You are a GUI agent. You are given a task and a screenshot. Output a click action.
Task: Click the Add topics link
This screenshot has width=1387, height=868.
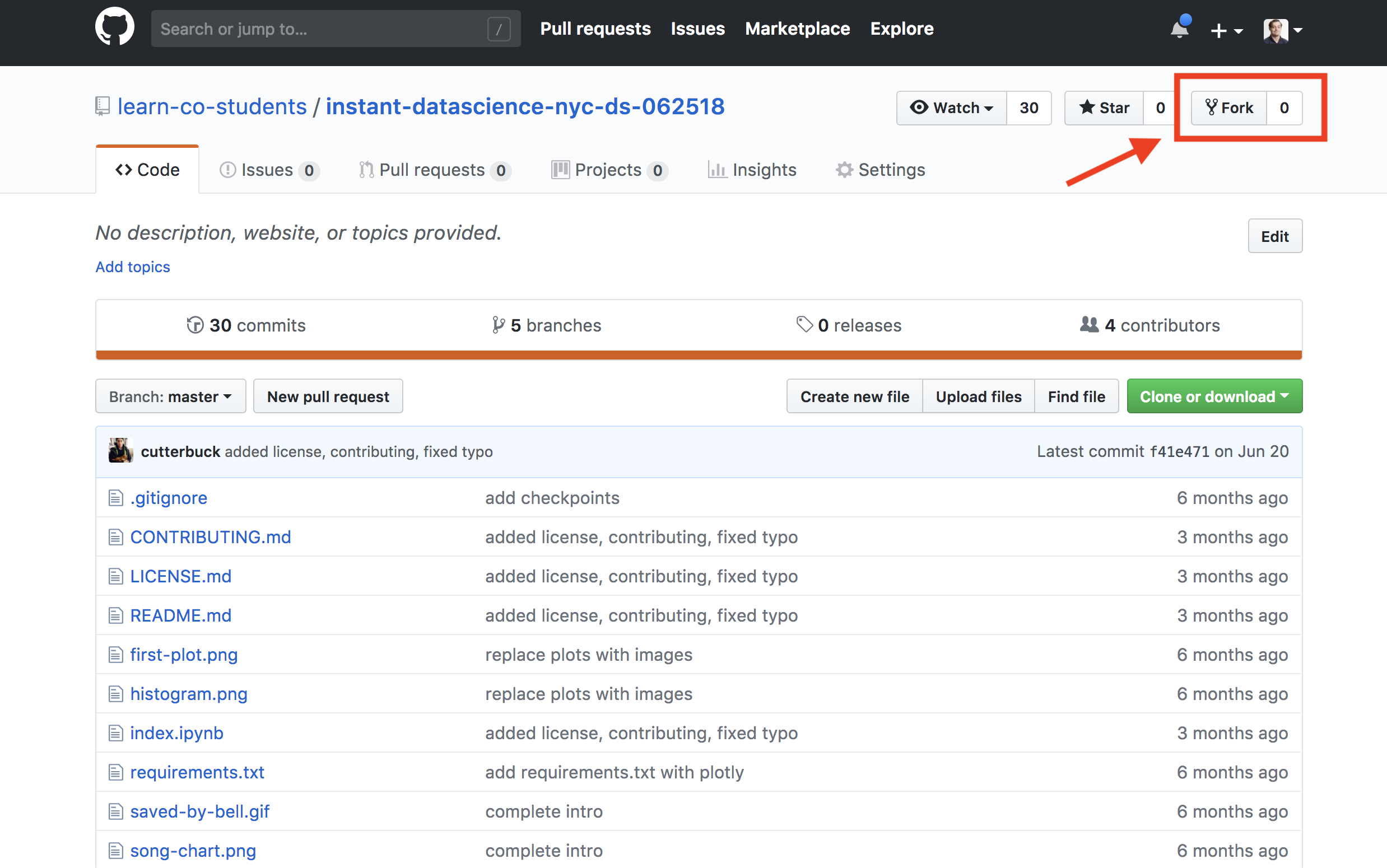[133, 267]
